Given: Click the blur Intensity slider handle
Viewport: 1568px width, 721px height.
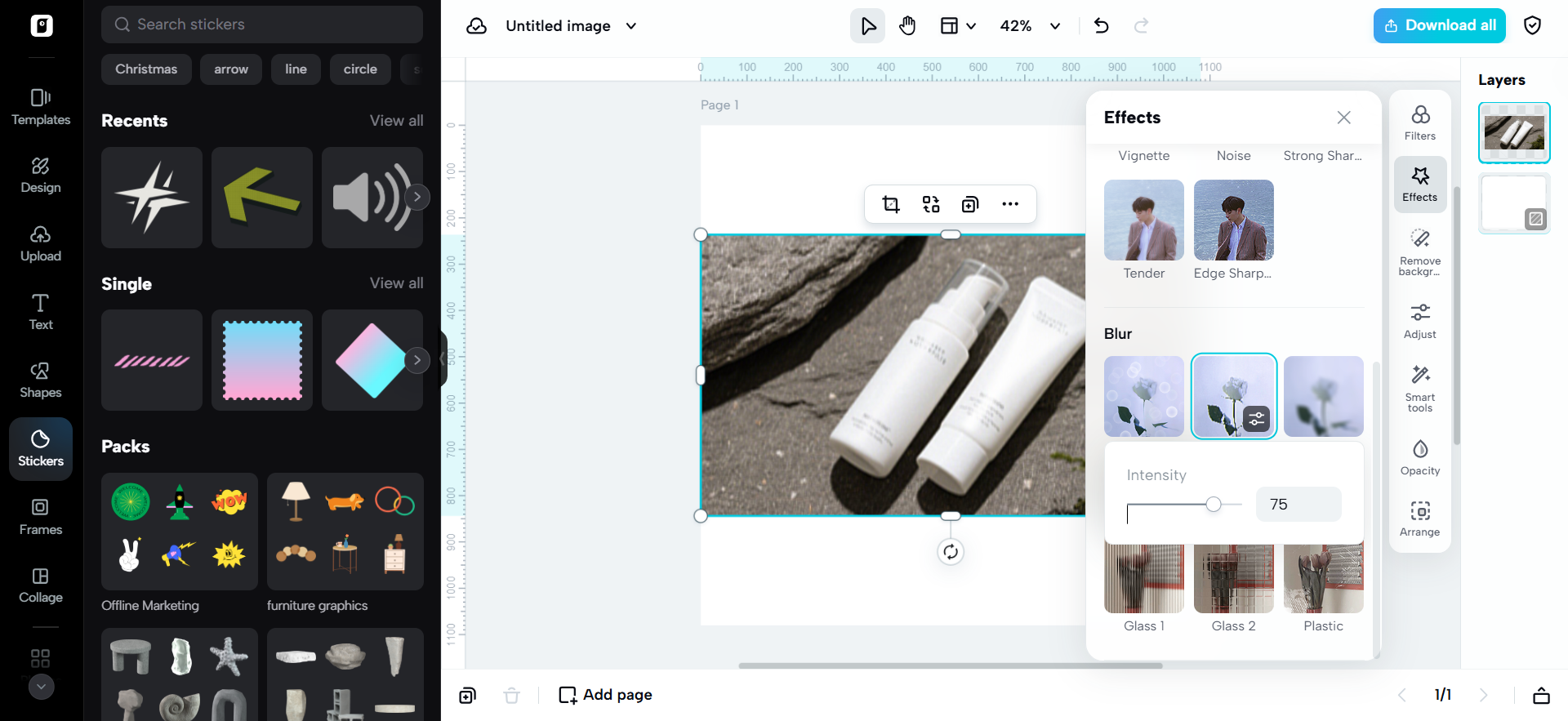Looking at the screenshot, I should click(x=1214, y=505).
